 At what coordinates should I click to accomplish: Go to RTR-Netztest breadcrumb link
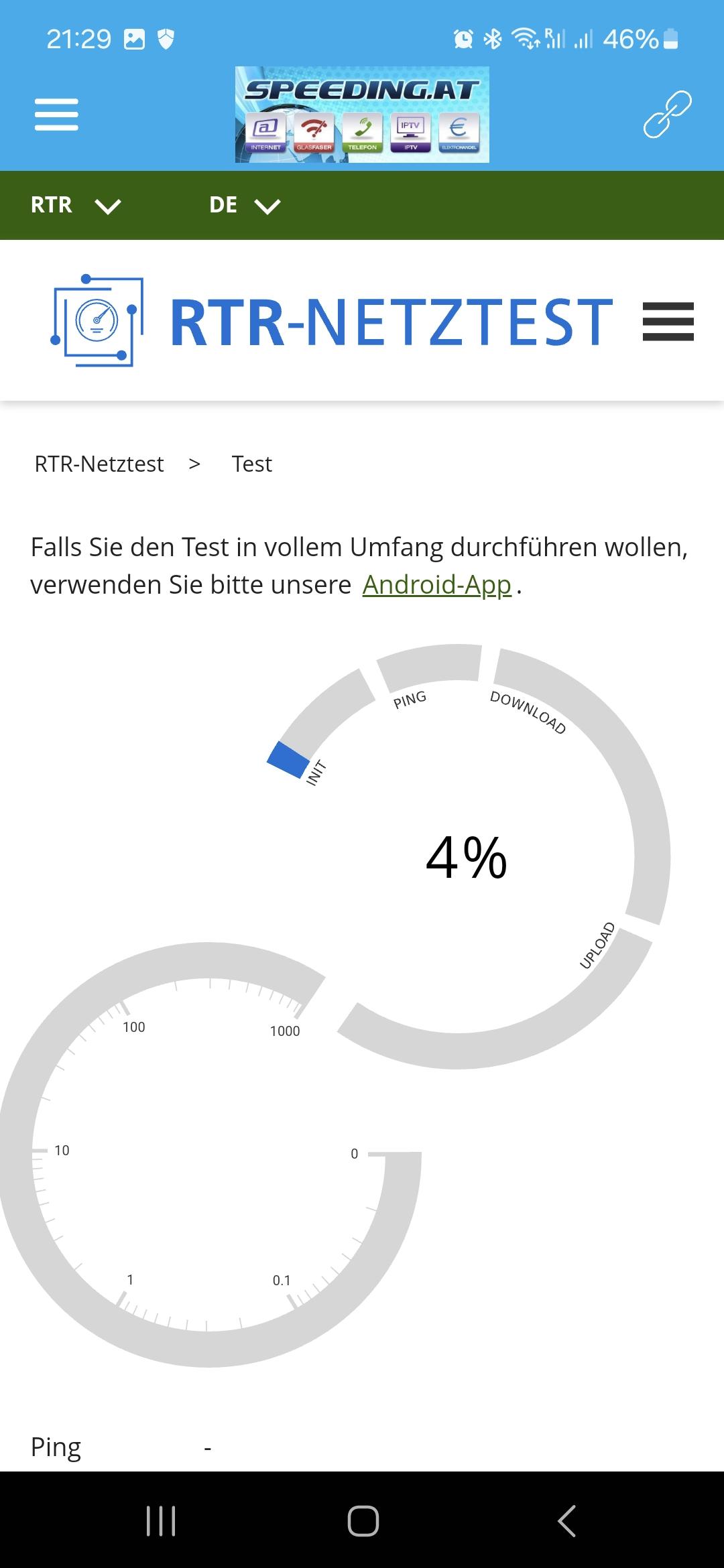tap(99, 464)
